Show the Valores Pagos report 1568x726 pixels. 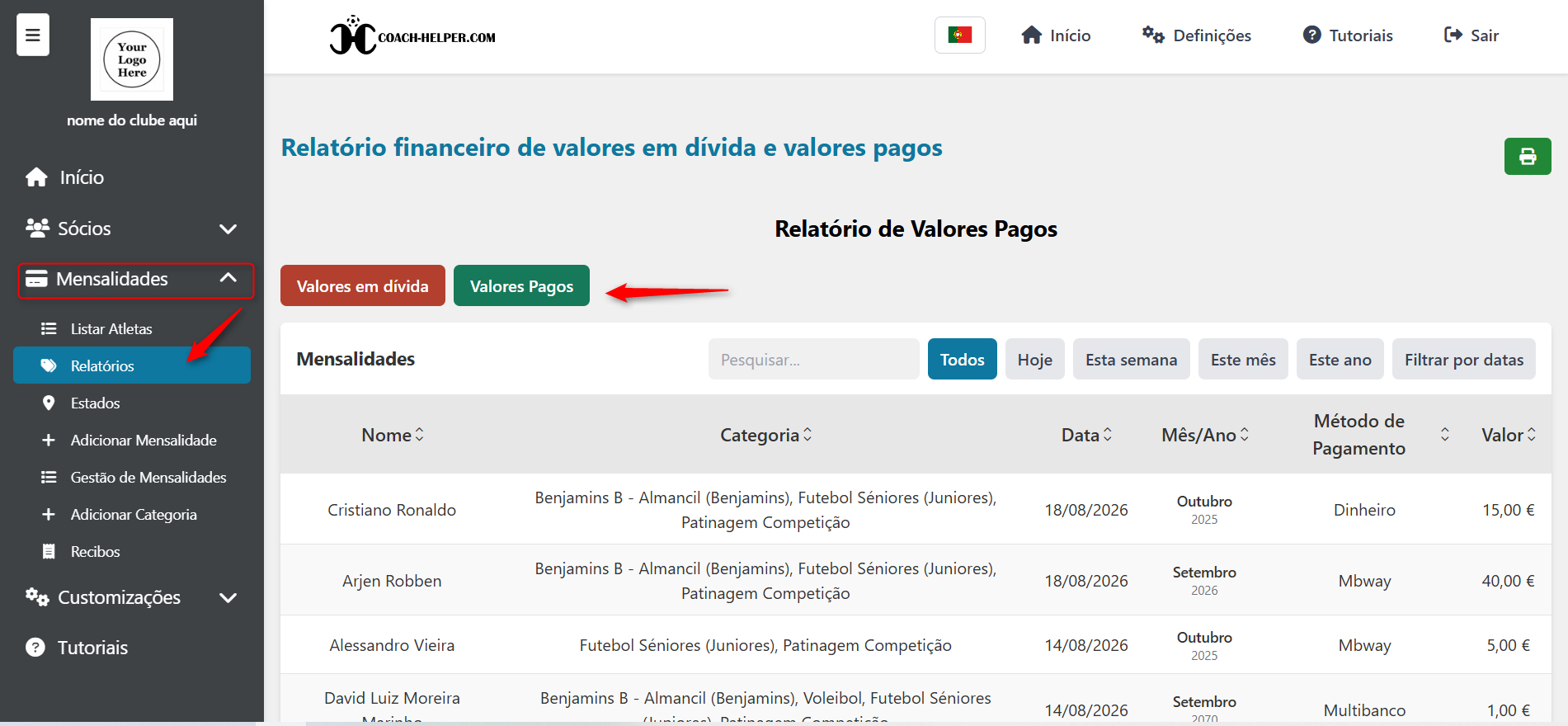521,285
